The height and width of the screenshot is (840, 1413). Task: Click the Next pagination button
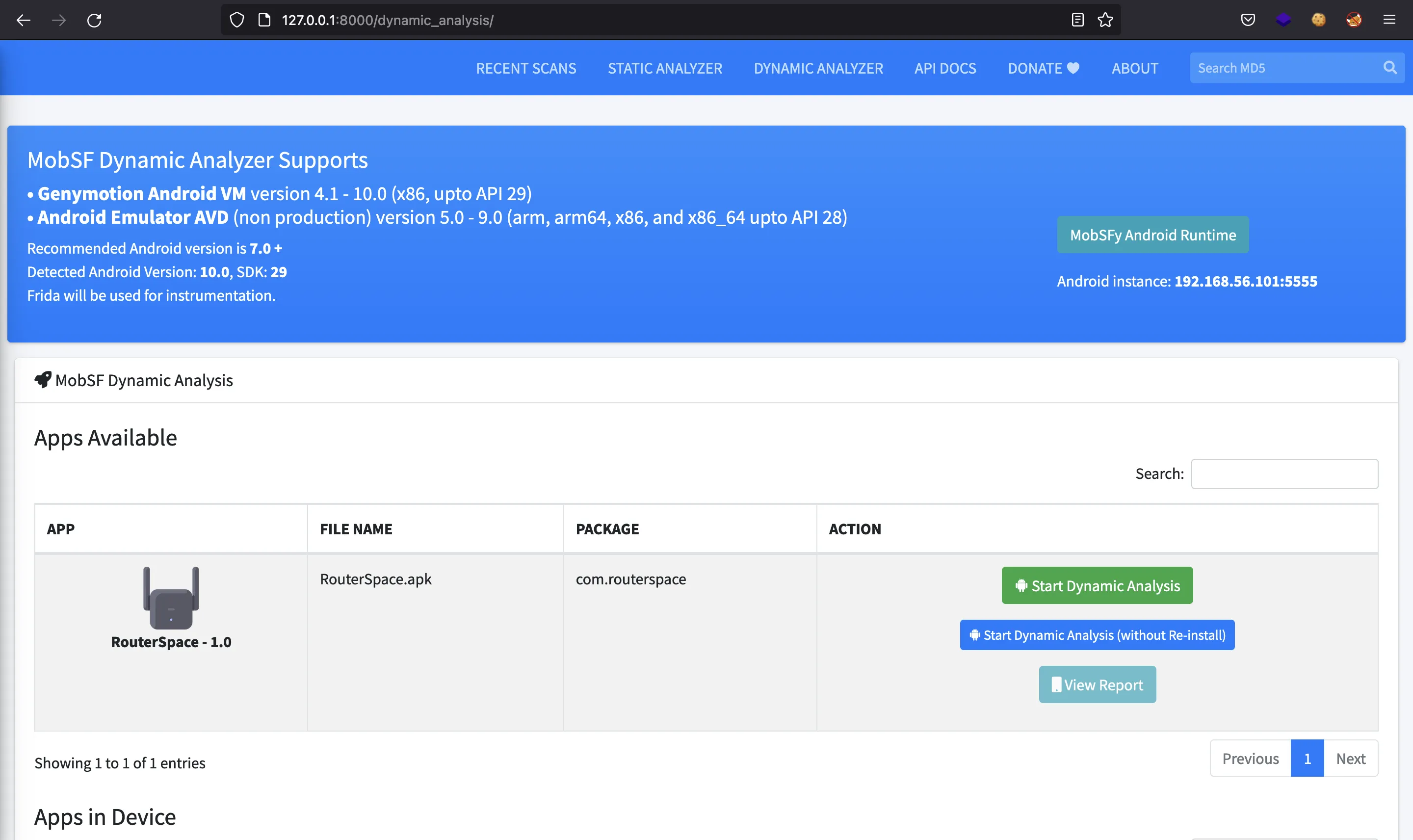coord(1351,758)
